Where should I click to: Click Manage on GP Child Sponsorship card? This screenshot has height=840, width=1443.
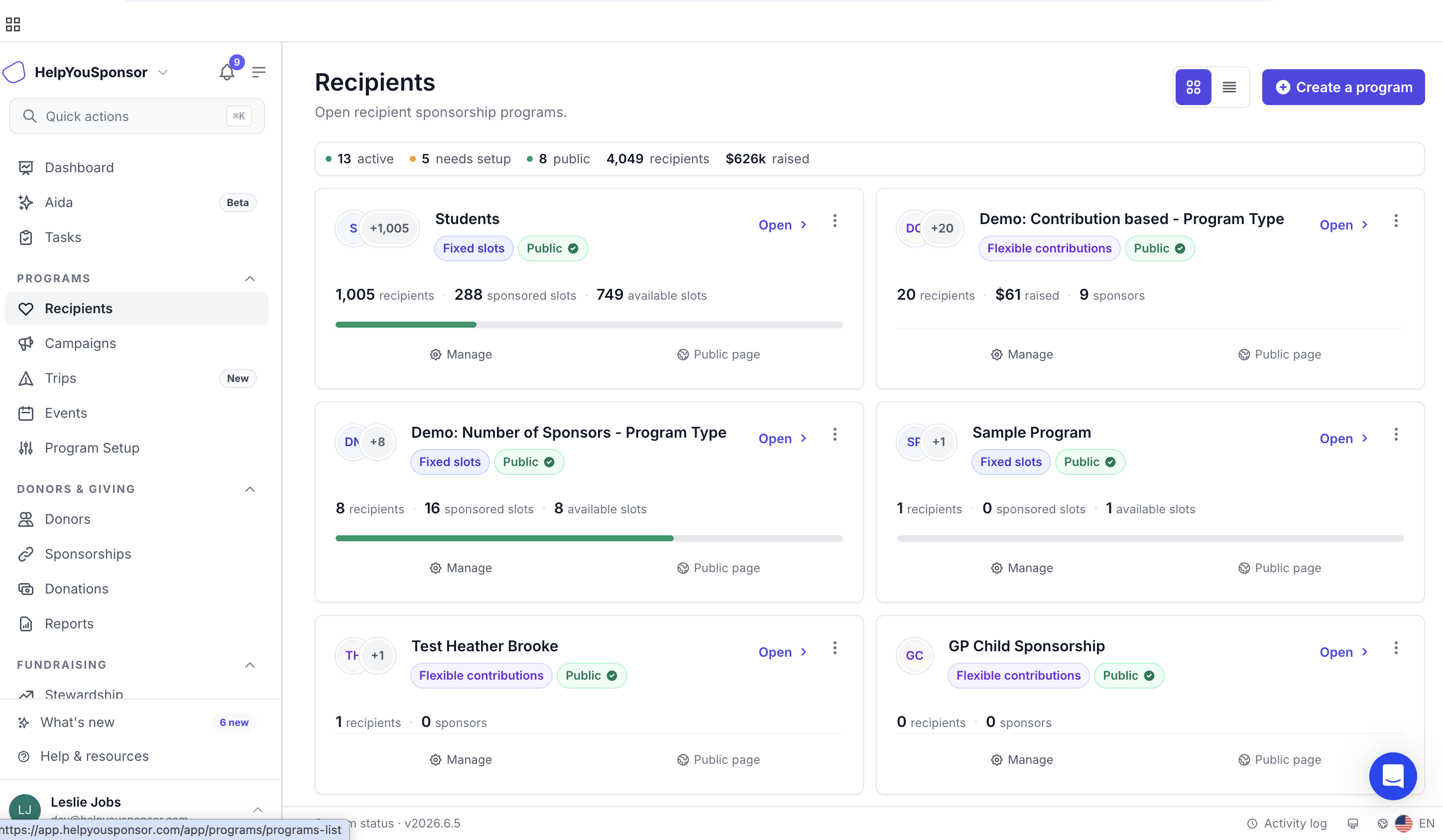tap(1022, 760)
